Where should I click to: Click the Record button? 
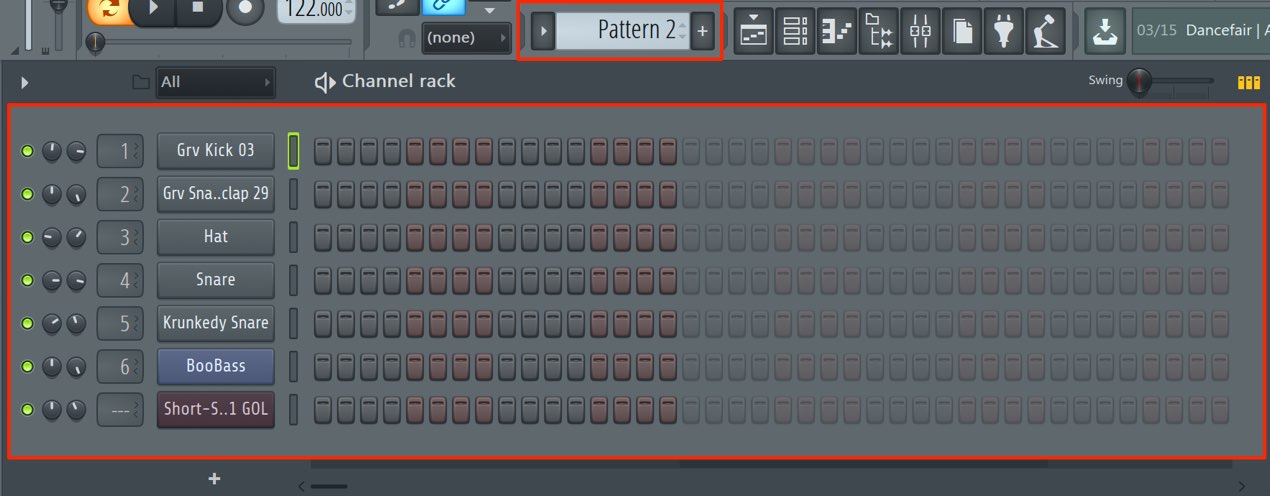click(245, 10)
